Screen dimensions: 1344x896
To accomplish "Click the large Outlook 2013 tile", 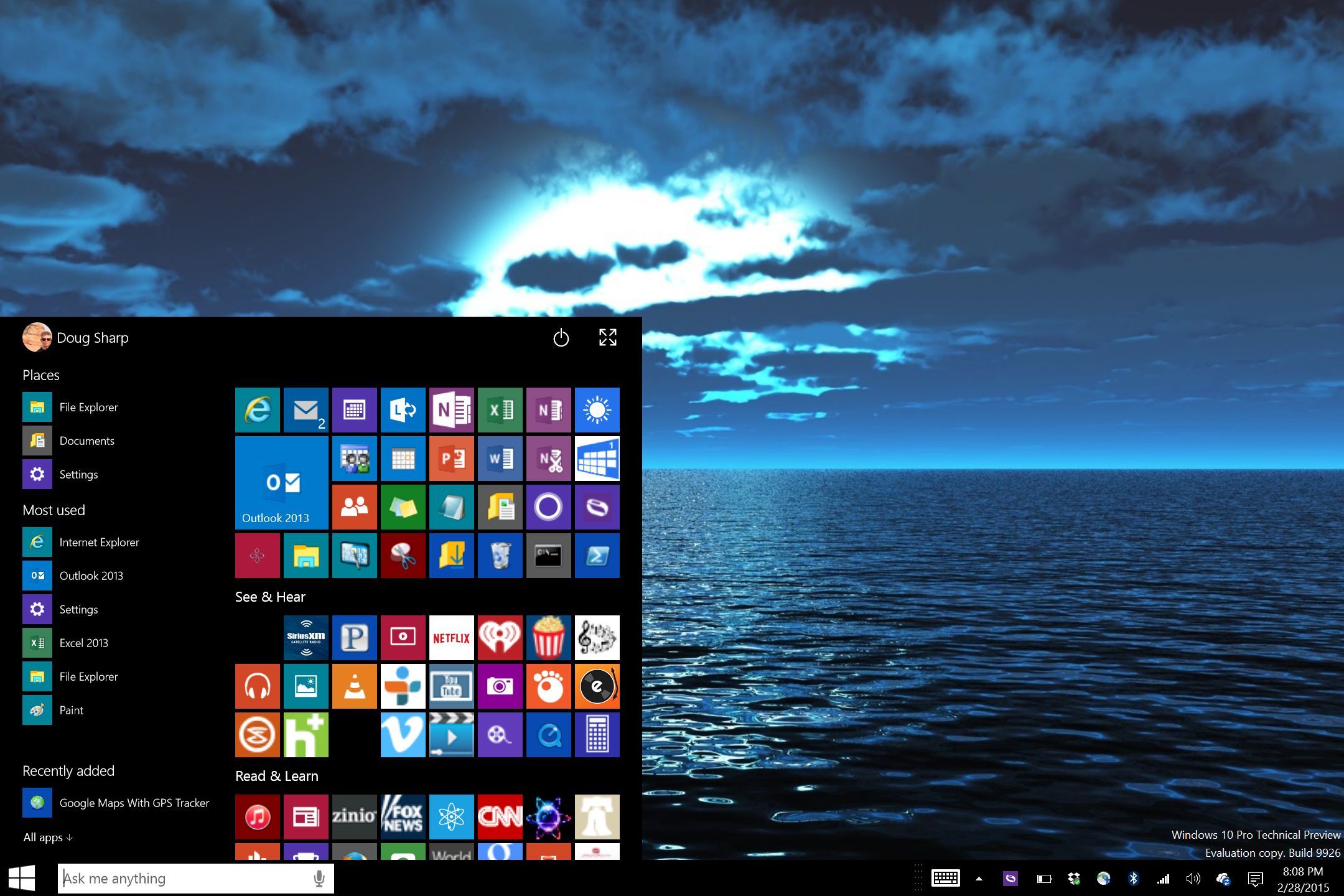I will click(281, 483).
